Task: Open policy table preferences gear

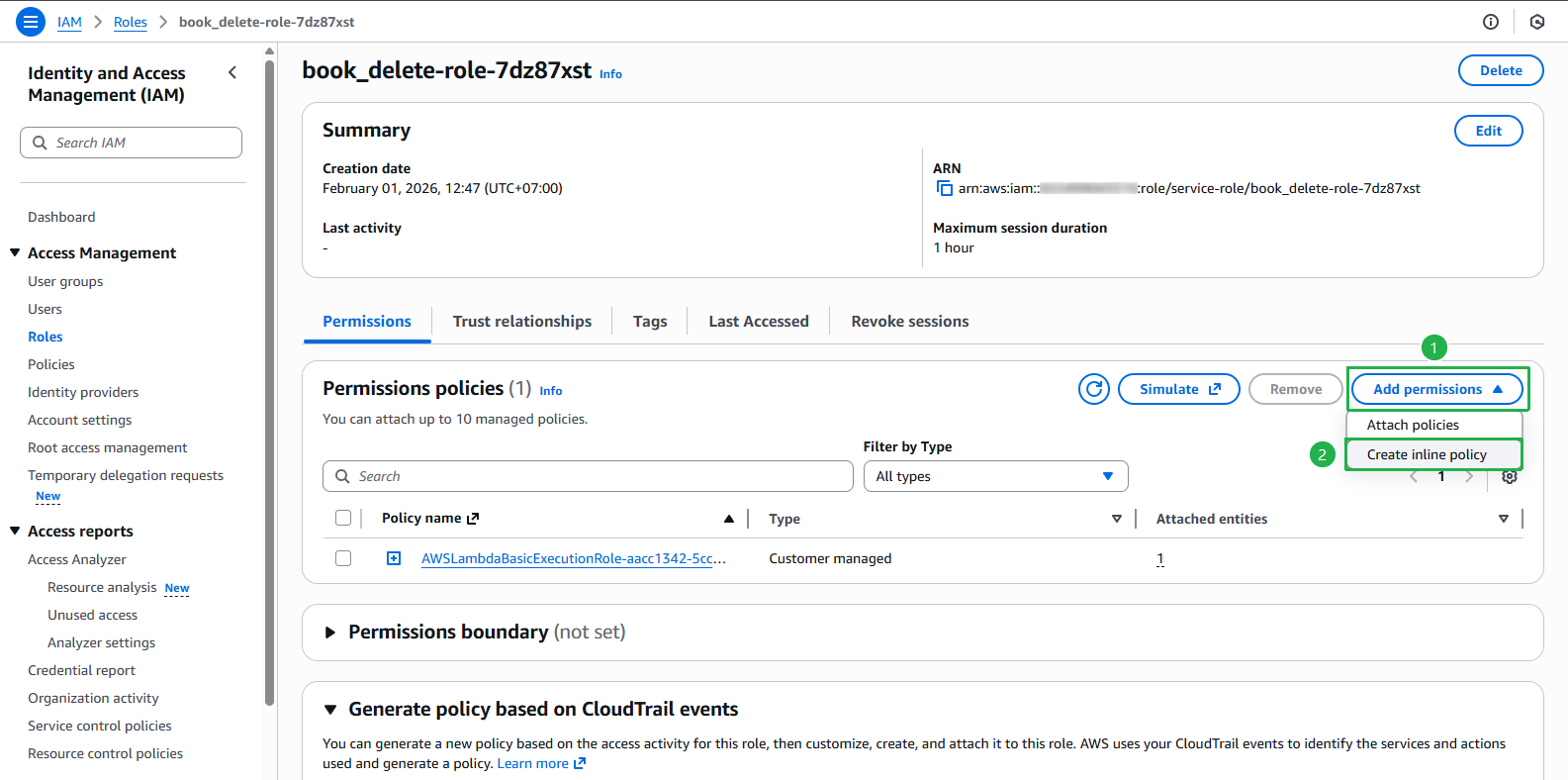Action: click(x=1510, y=477)
